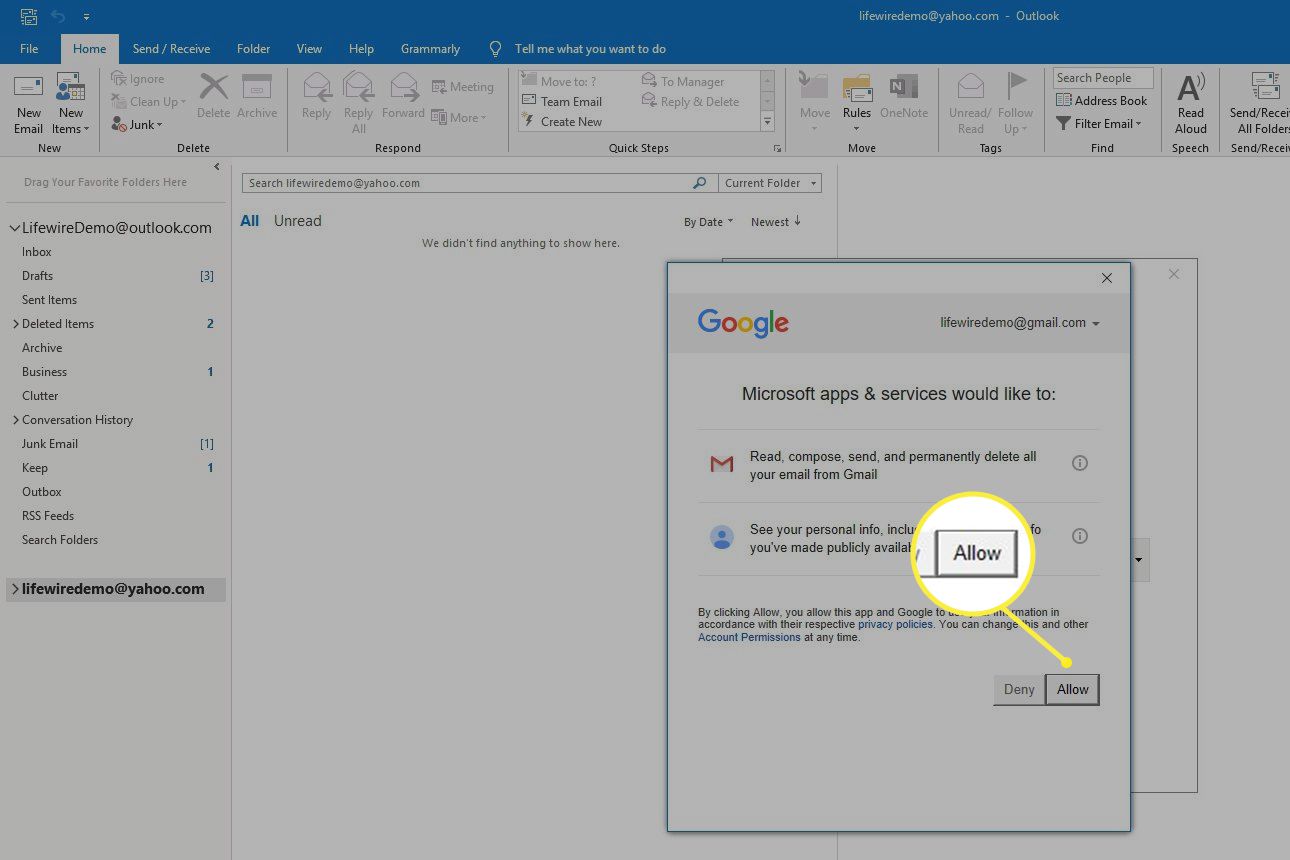The image size is (1290, 860).
Task: Click Tell me what you want to do
Action: pos(590,48)
